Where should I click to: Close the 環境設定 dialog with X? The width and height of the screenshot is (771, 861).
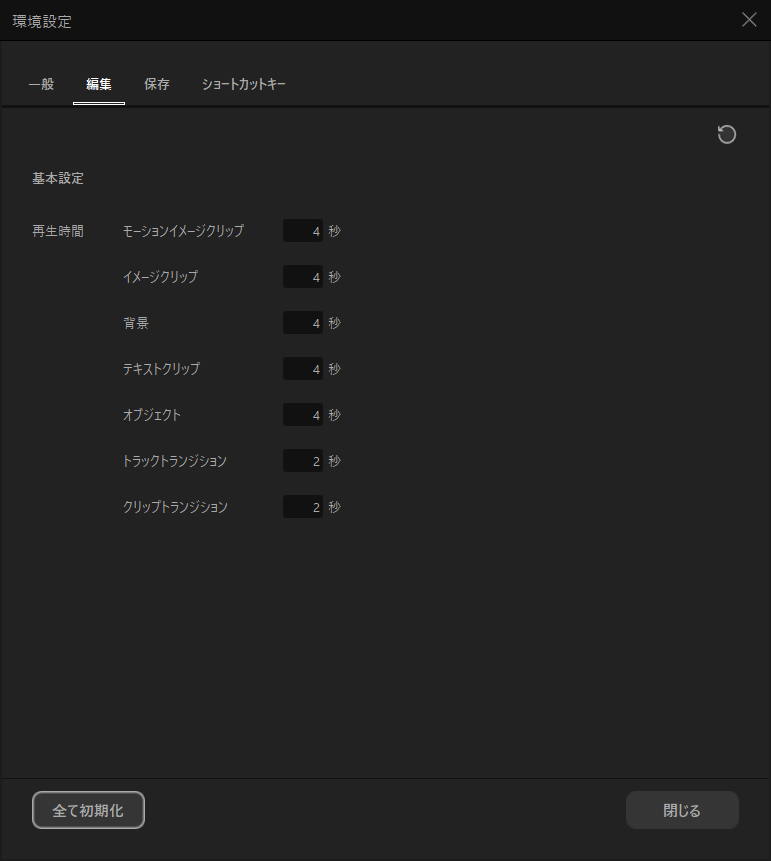(x=749, y=20)
